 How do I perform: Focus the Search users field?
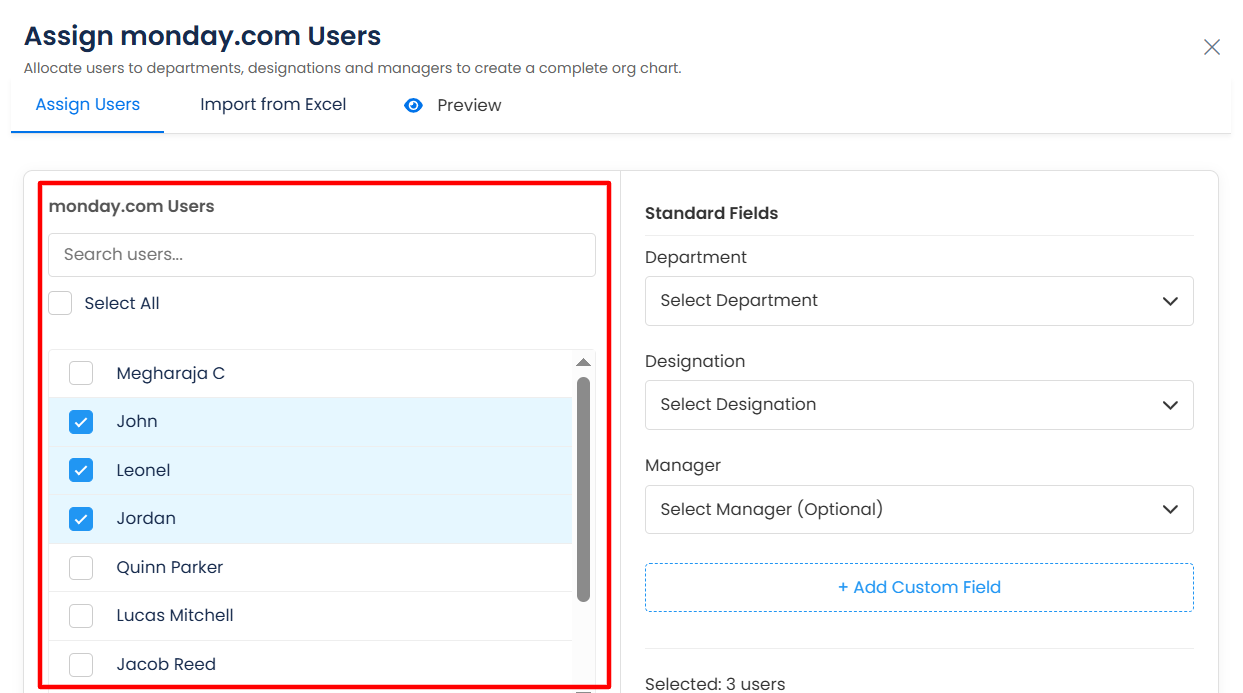(x=322, y=255)
